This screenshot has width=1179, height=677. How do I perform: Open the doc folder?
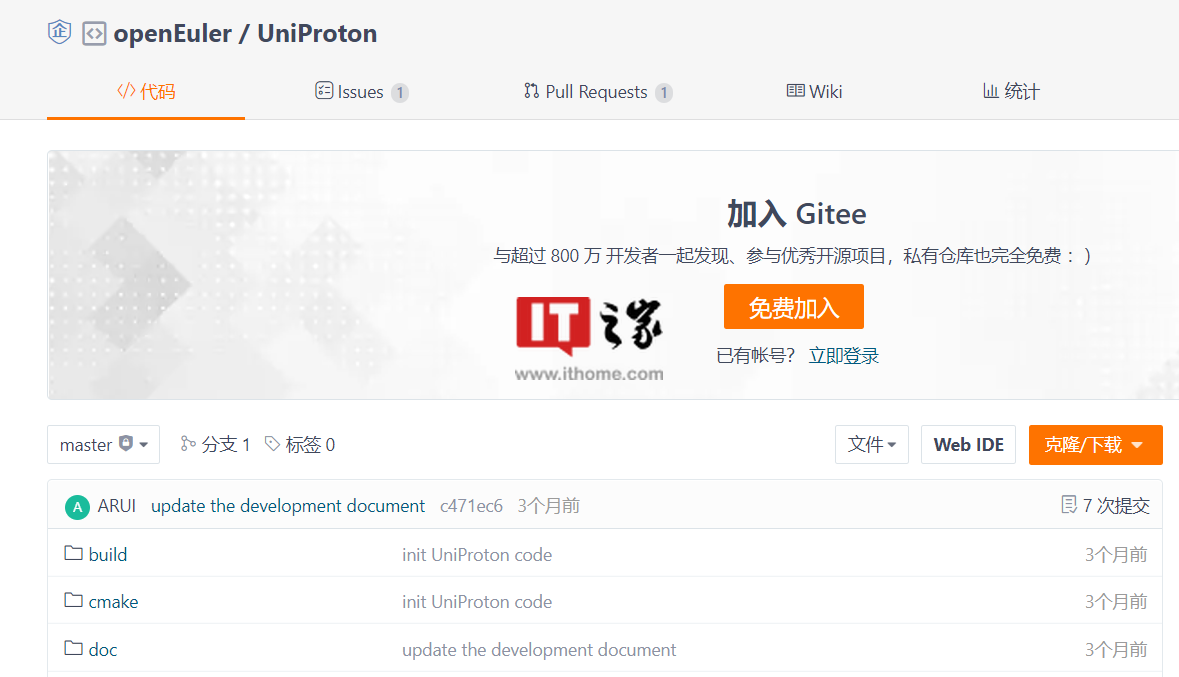(x=103, y=650)
